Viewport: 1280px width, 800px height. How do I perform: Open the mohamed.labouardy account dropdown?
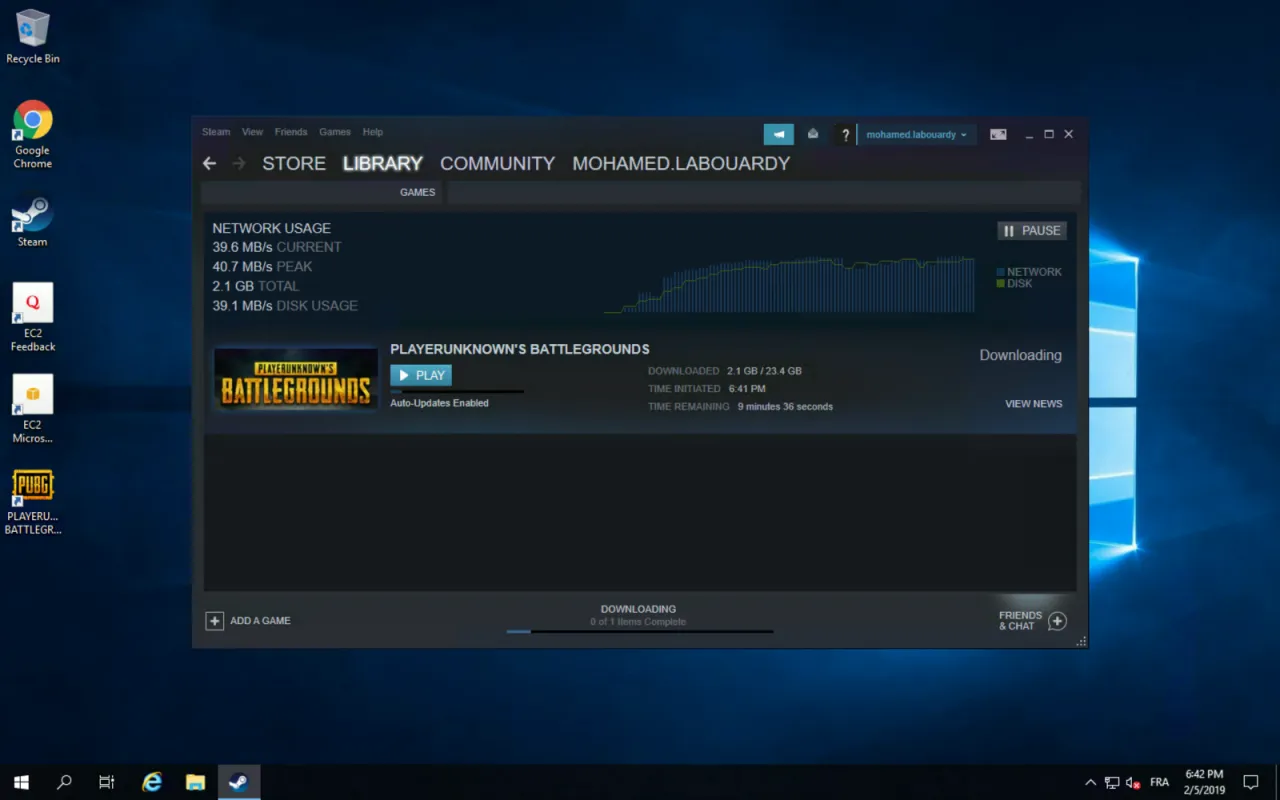pos(915,133)
